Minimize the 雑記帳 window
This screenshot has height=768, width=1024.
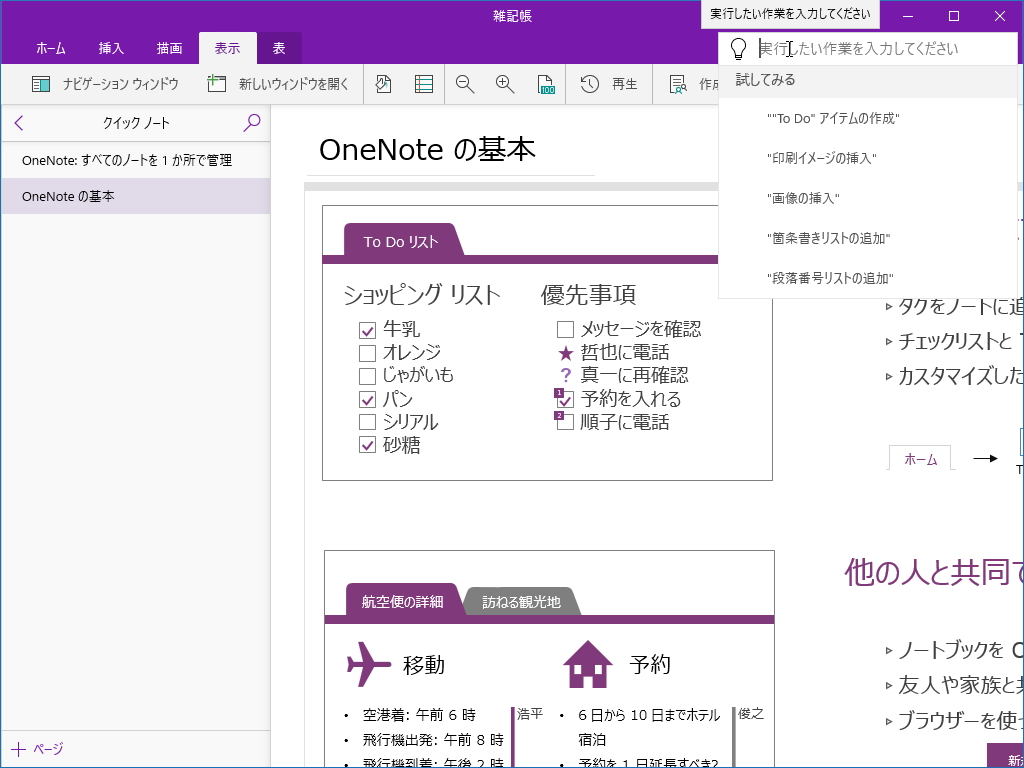coord(908,16)
